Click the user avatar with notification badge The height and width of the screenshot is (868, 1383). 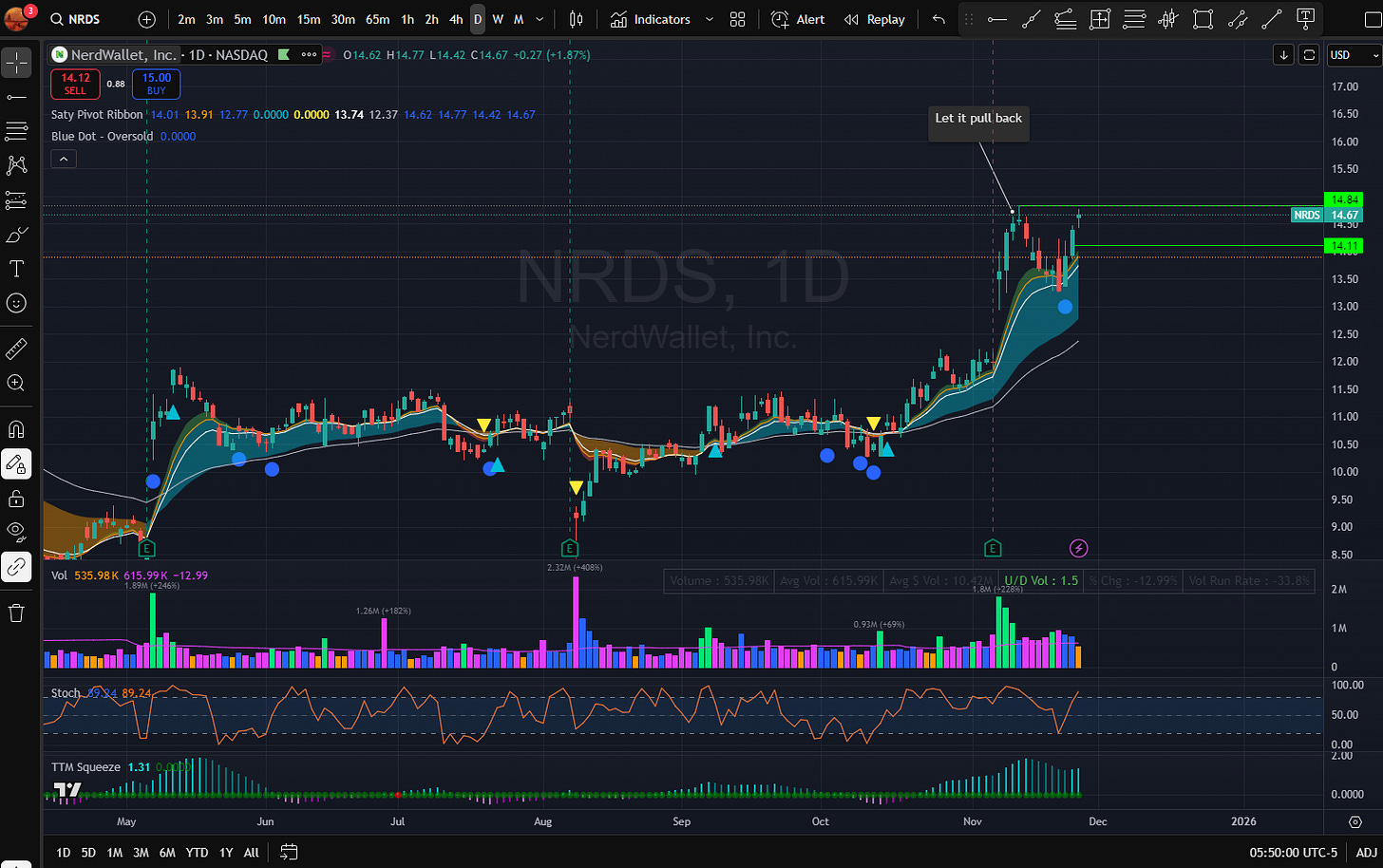tap(17, 18)
